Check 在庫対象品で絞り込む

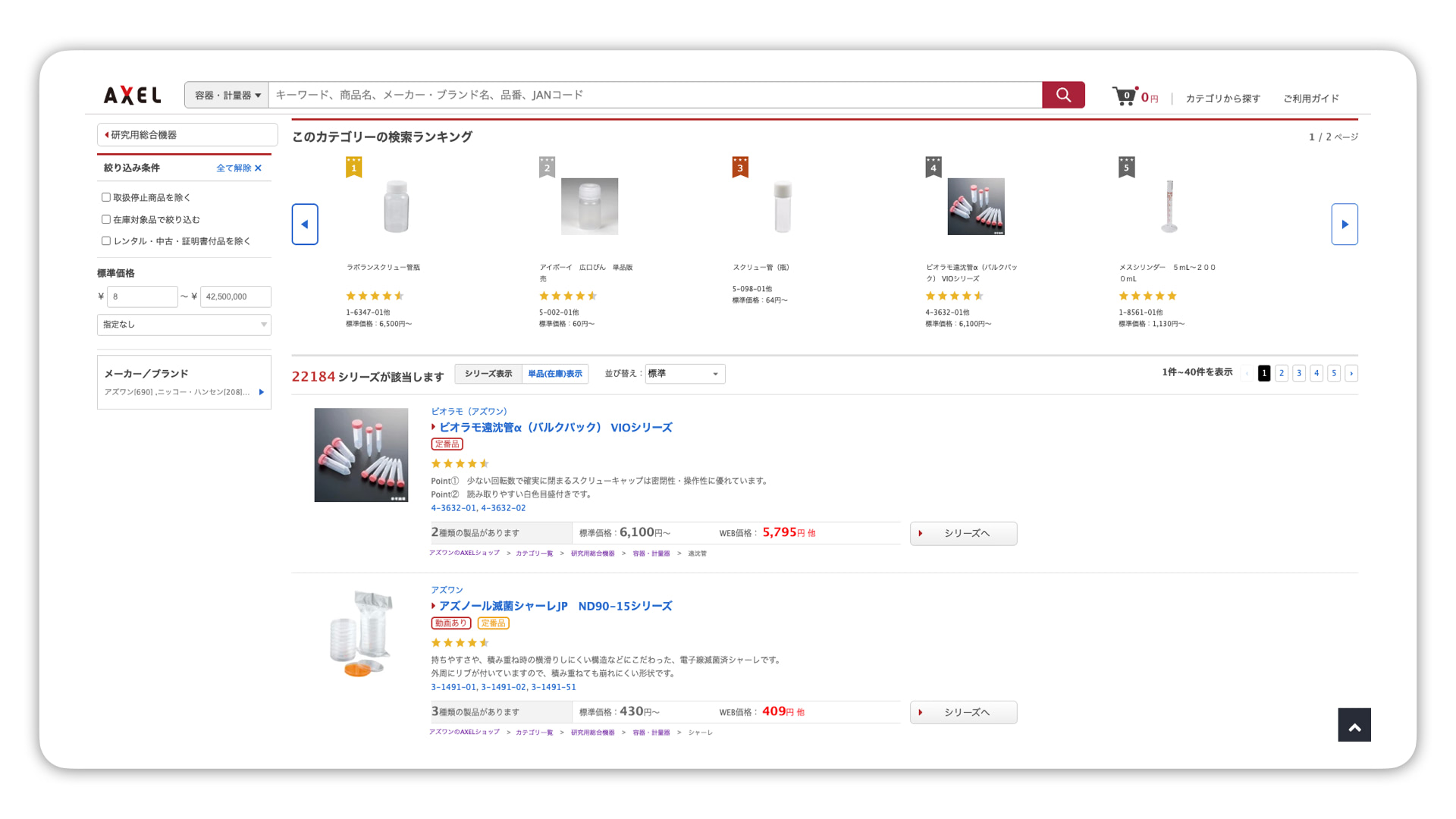[x=106, y=219]
